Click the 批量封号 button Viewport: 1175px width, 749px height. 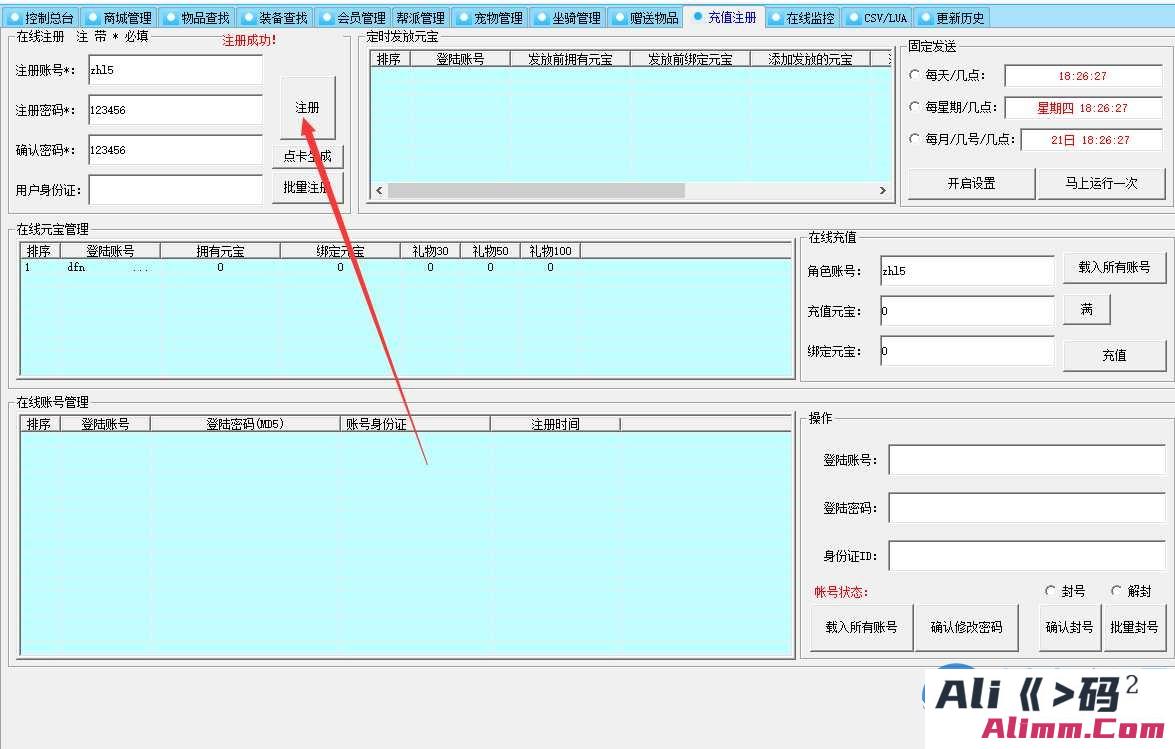[1134, 628]
